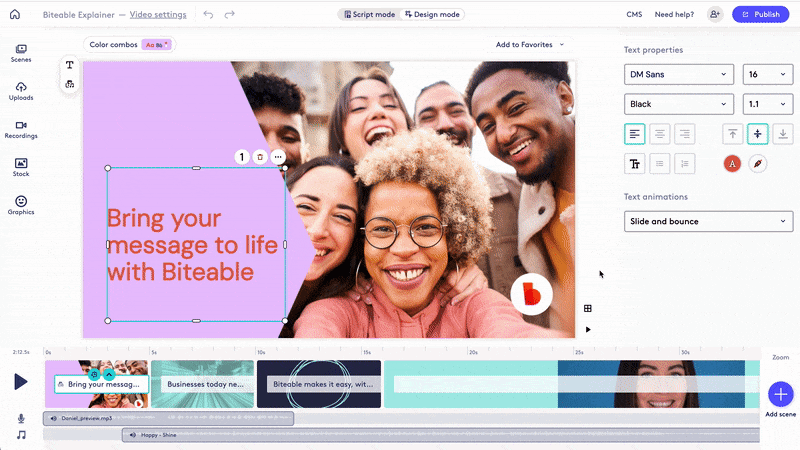
Task: Click the 10s timeline ruler mark
Action: point(261,352)
